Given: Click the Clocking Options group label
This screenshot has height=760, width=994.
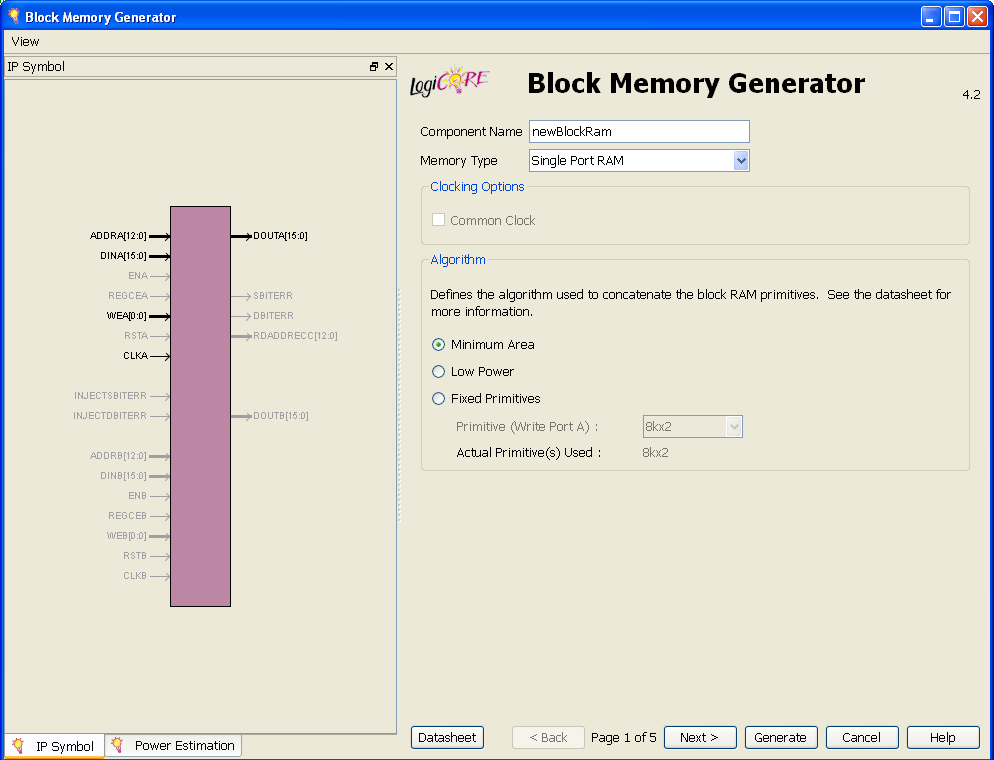Looking at the screenshot, I should [x=477, y=187].
